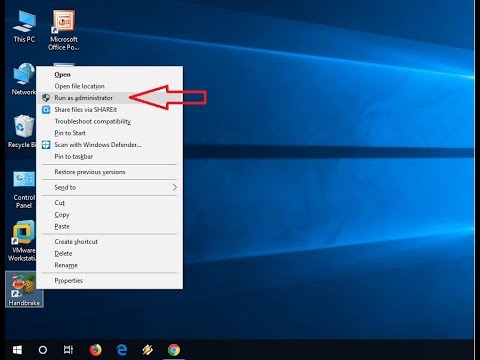Launch Firefox from the taskbar
Viewport: 480px width, 360px height.
pos(95,350)
